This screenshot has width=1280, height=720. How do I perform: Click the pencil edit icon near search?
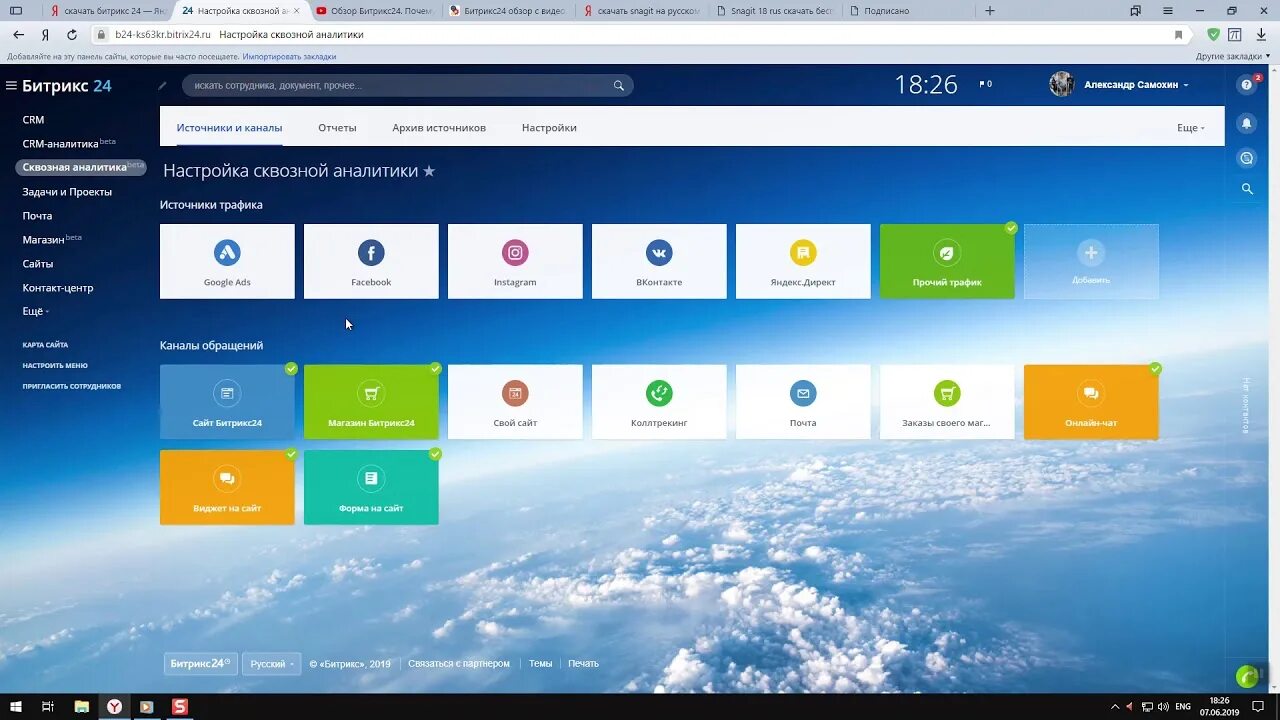[x=163, y=85]
